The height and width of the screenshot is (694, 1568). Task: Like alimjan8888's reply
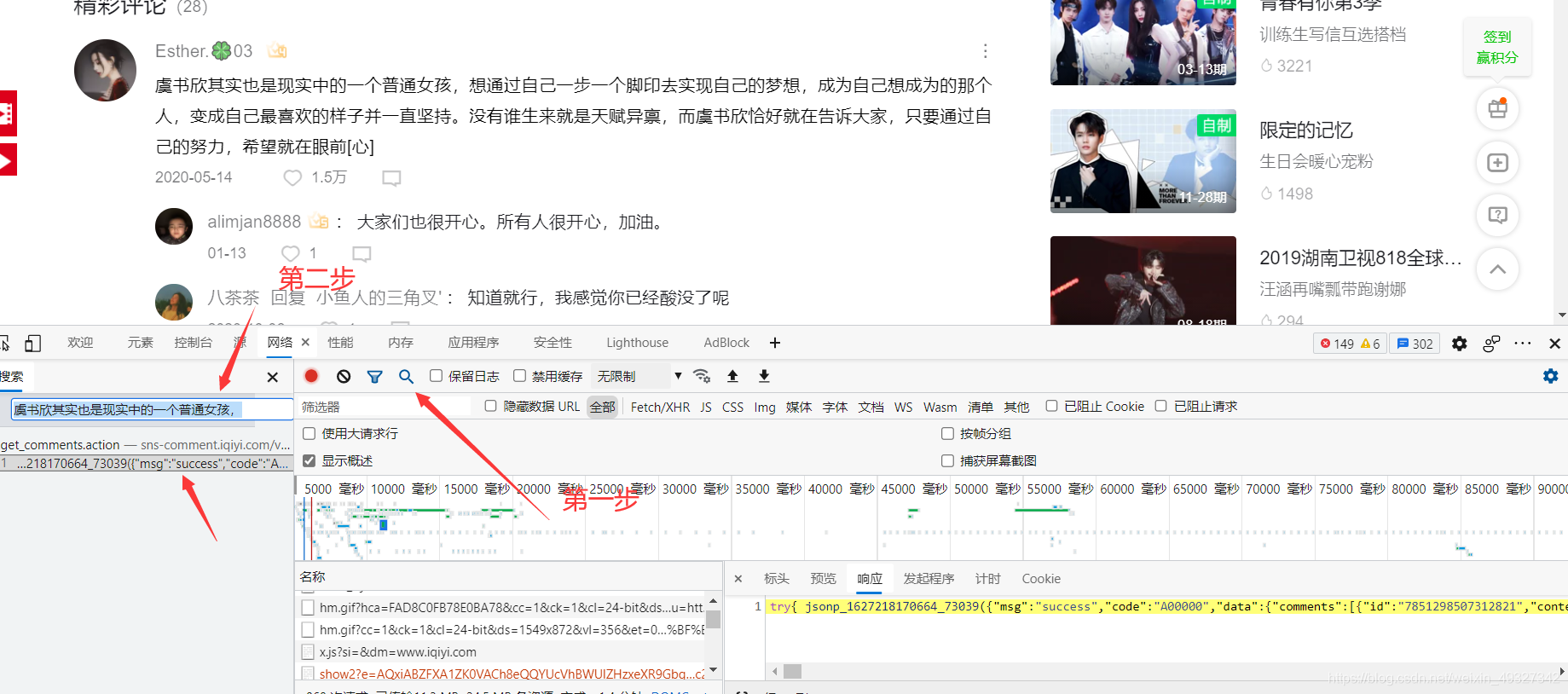click(x=291, y=253)
